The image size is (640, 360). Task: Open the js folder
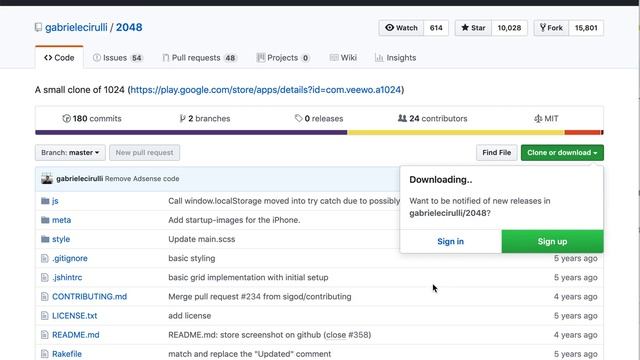tap(55, 201)
